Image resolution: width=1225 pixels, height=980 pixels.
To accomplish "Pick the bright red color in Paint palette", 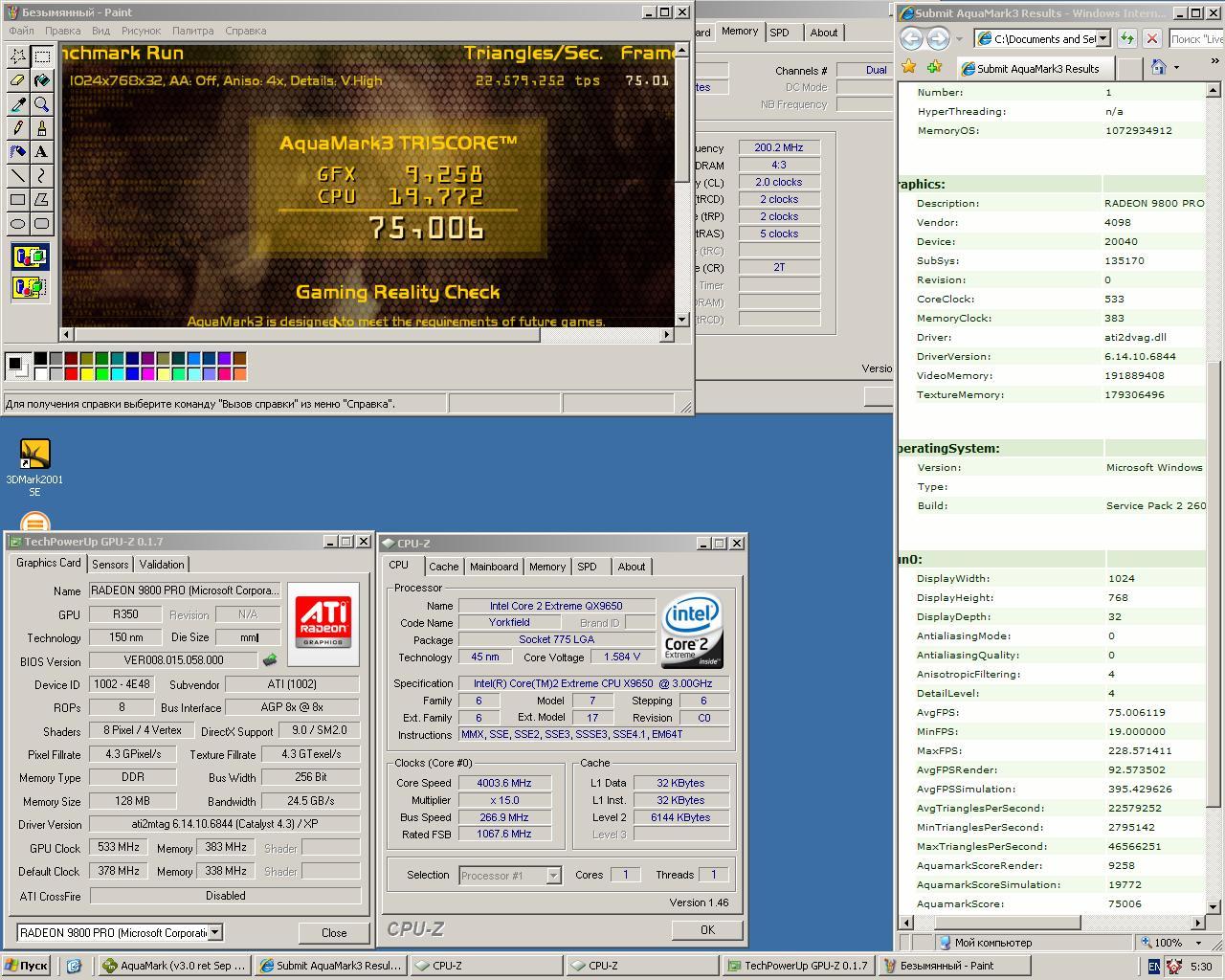I will (x=71, y=373).
